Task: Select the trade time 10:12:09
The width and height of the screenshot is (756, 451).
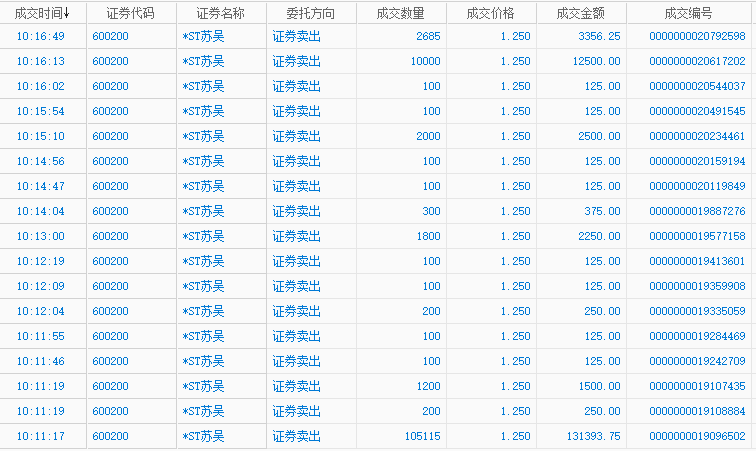Action: coord(40,287)
